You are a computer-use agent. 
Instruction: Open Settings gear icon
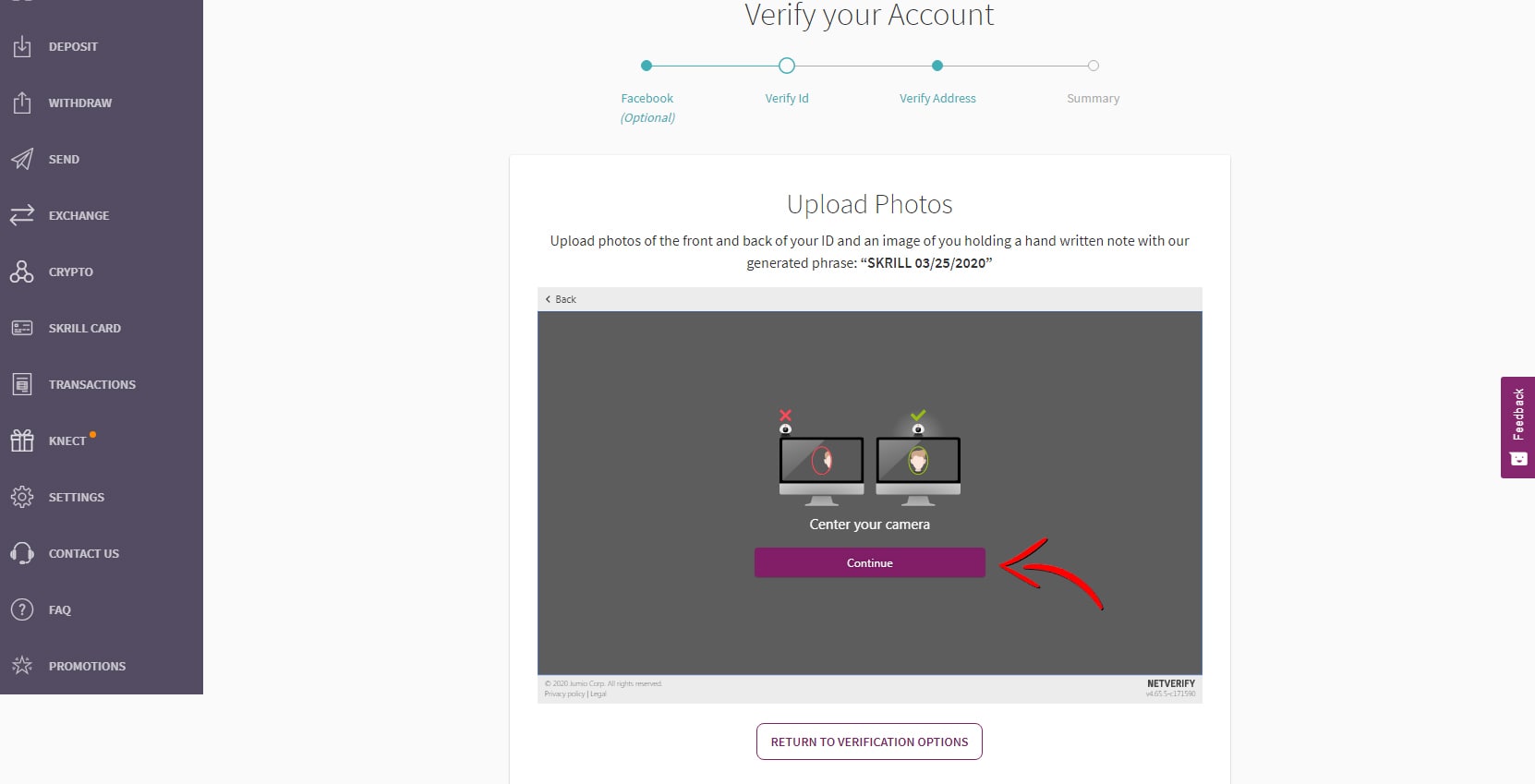[x=22, y=497]
